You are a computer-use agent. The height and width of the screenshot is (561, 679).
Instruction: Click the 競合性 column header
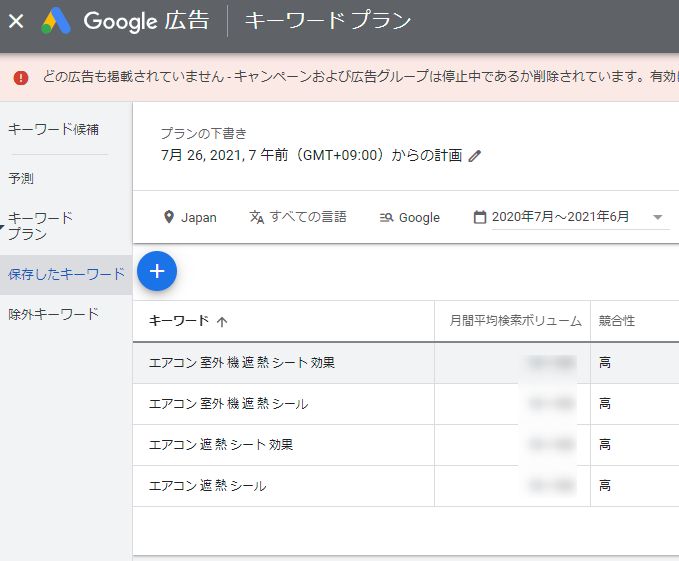pyautogui.click(x=617, y=321)
